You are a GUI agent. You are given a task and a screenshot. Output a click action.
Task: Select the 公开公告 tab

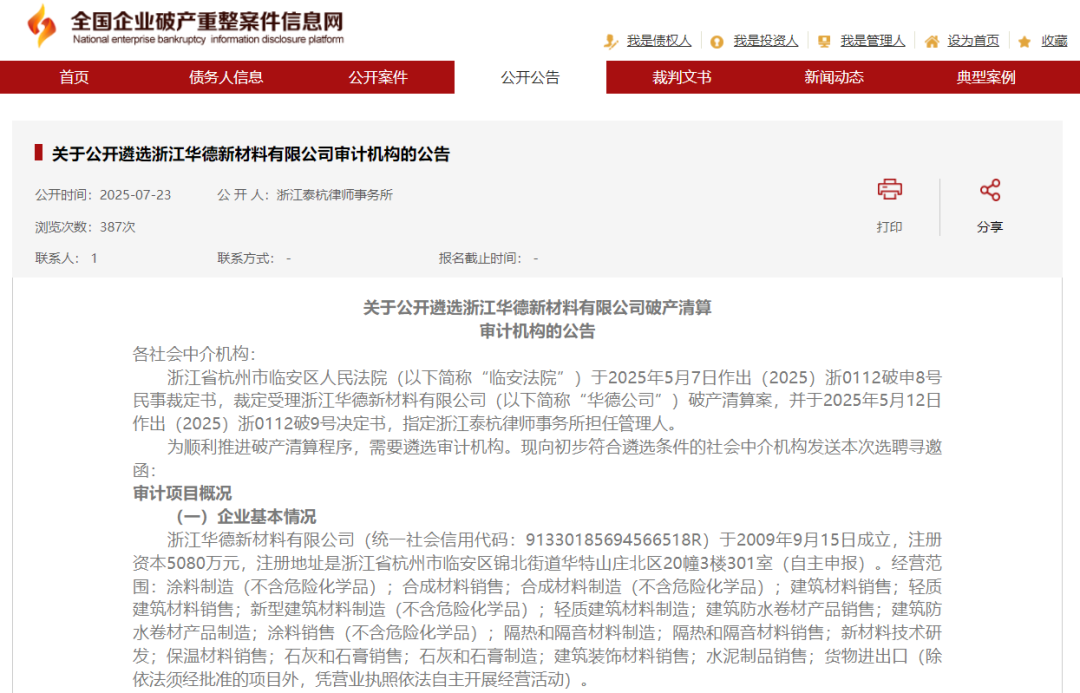pos(530,77)
